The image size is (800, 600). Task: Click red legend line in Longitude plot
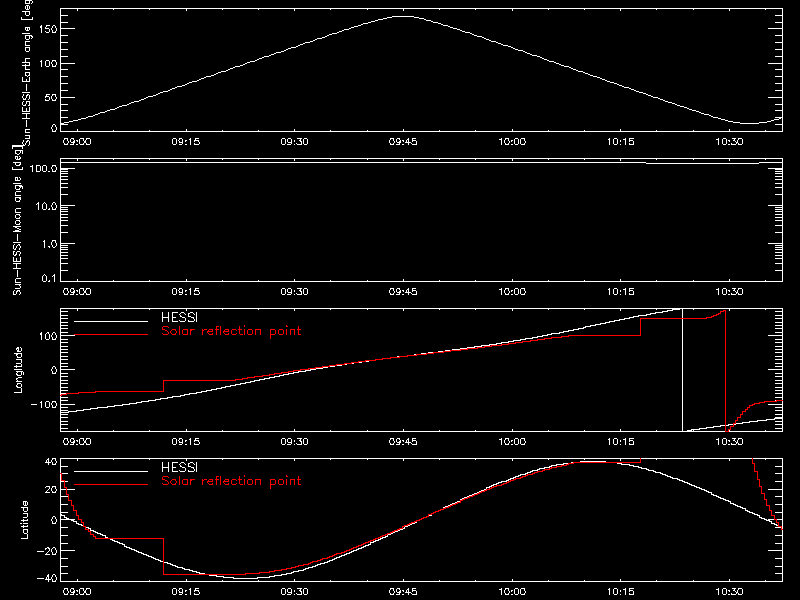(111, 335)
